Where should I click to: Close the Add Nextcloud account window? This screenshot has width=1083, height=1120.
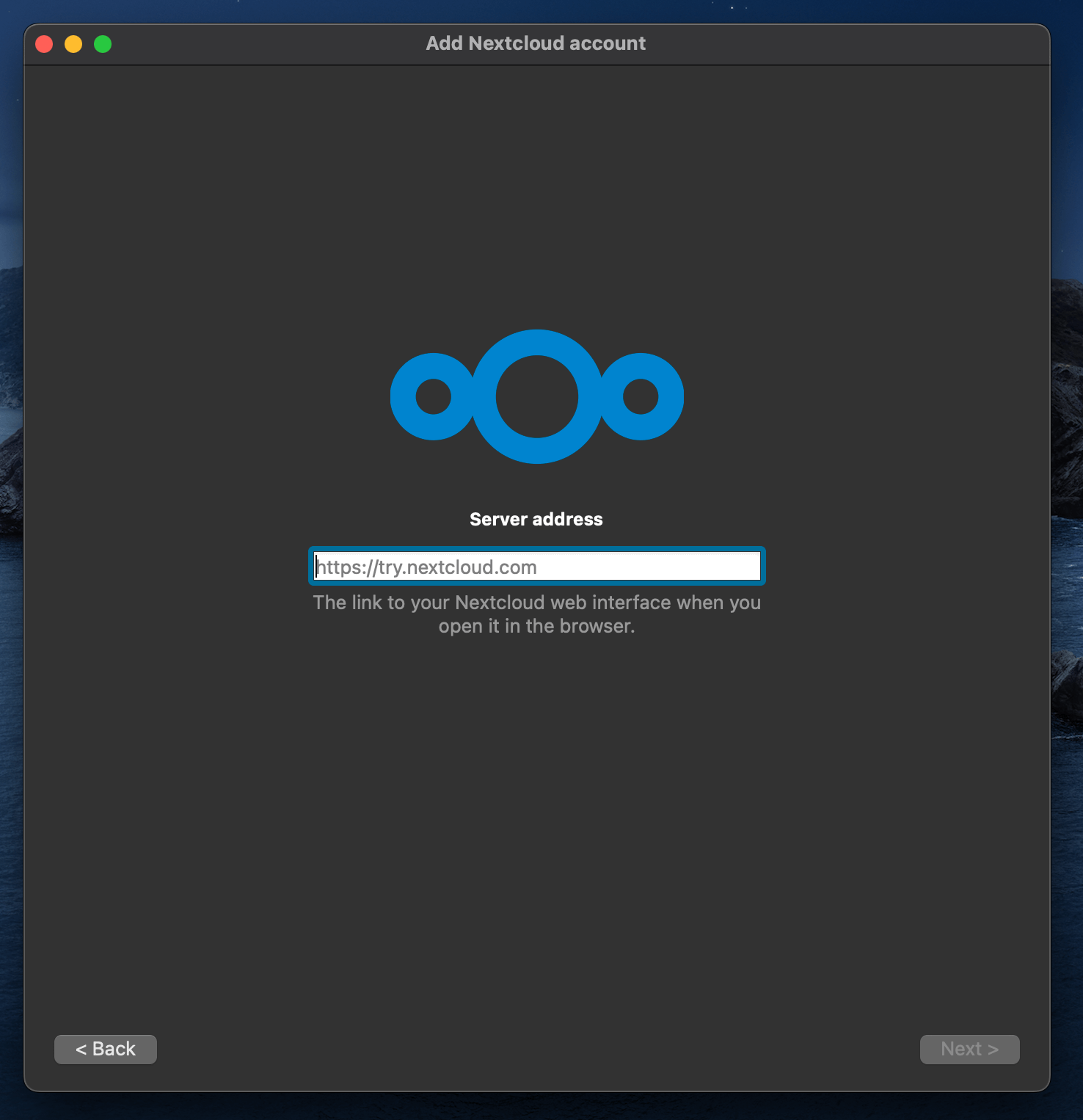(44, 44)
